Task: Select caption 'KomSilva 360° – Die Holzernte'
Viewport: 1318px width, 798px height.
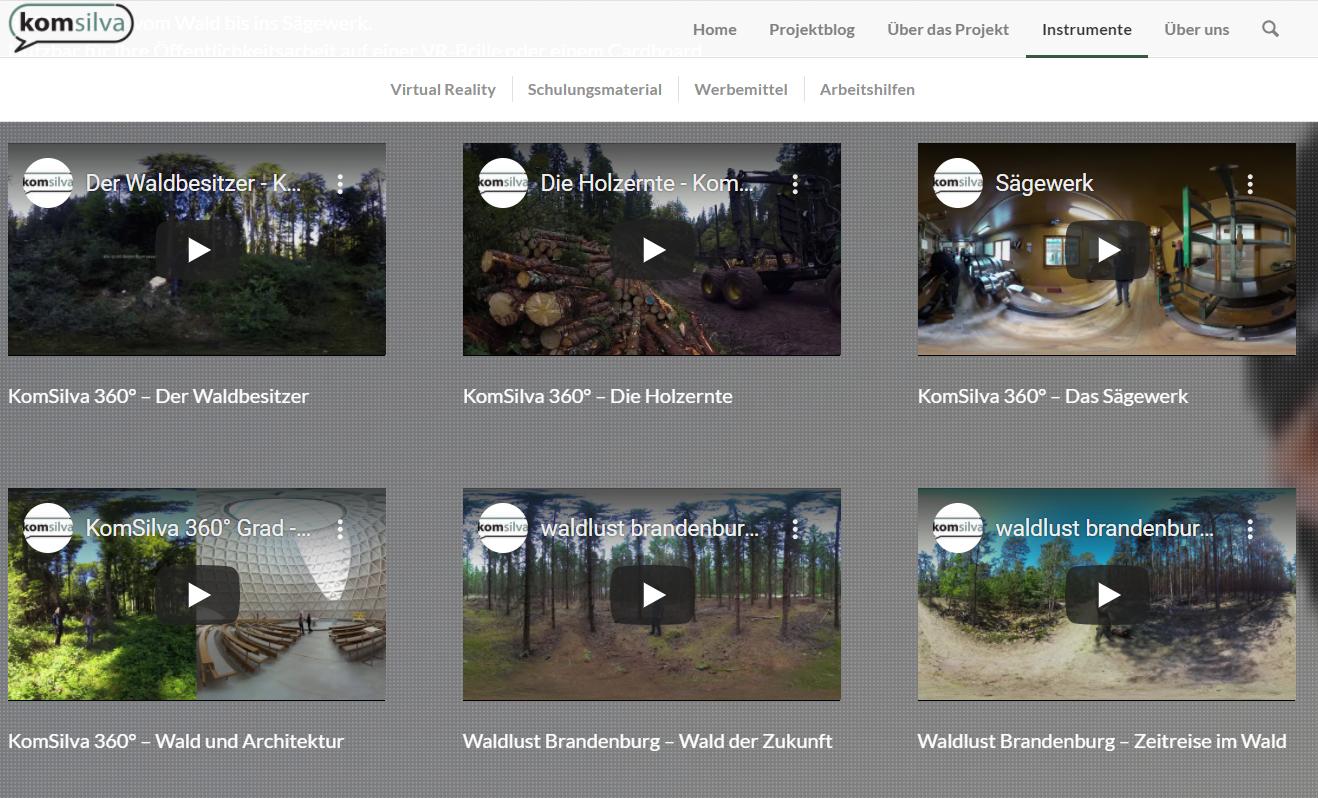Action: coord(598,396)
